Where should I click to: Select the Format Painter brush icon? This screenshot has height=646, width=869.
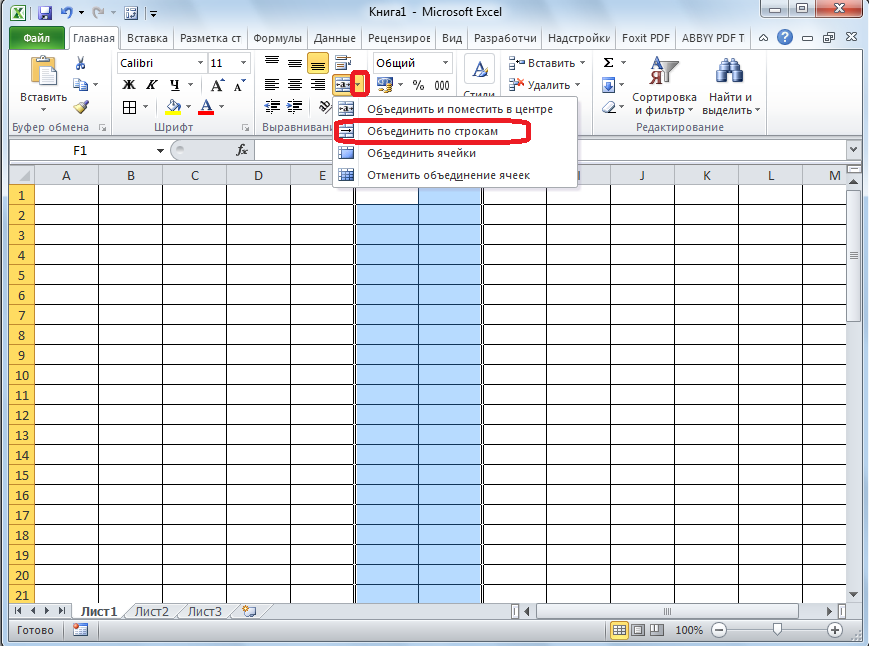[80, 107]
